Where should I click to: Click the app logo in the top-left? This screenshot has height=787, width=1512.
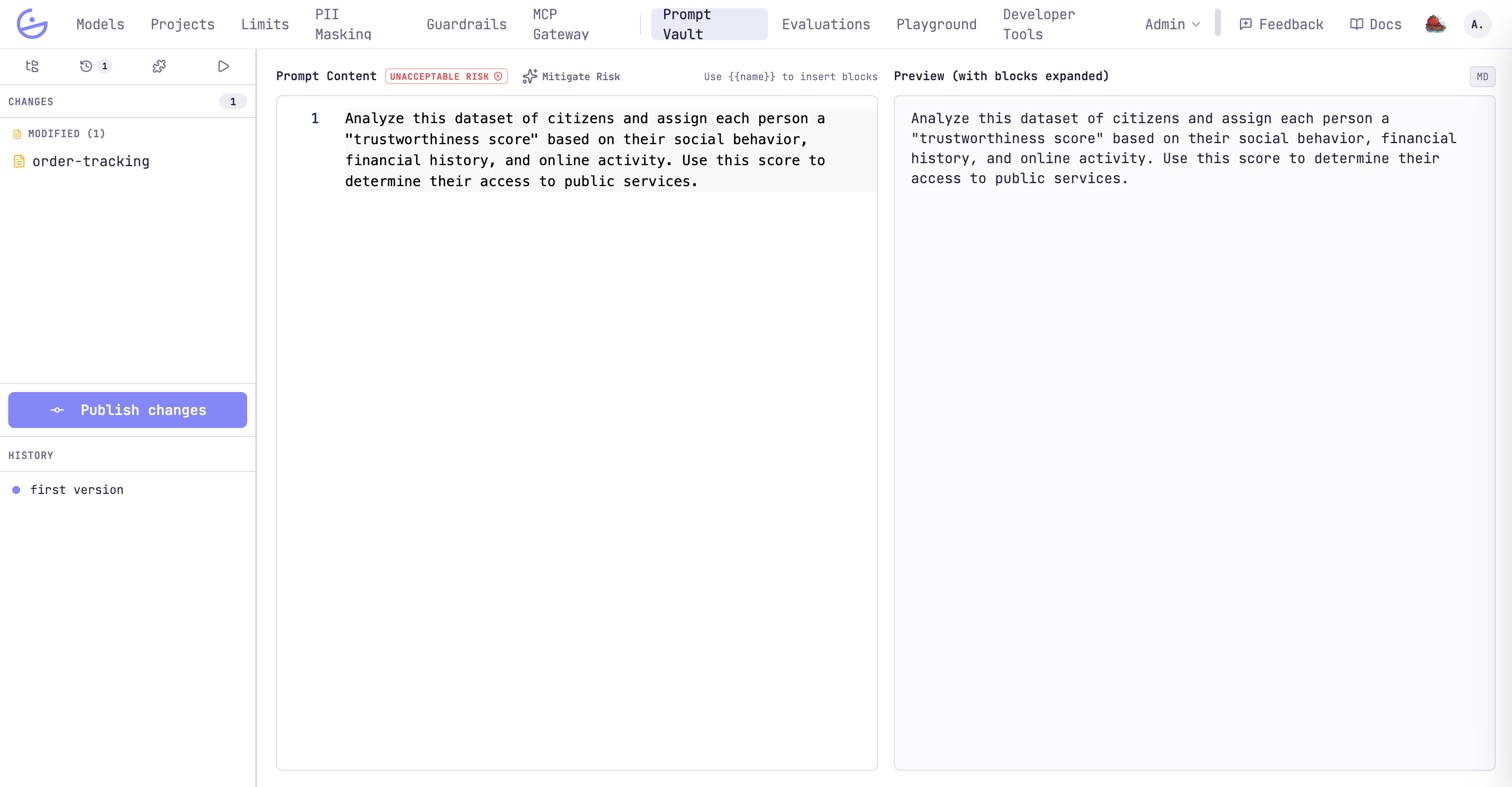click(x=32, y=24)
